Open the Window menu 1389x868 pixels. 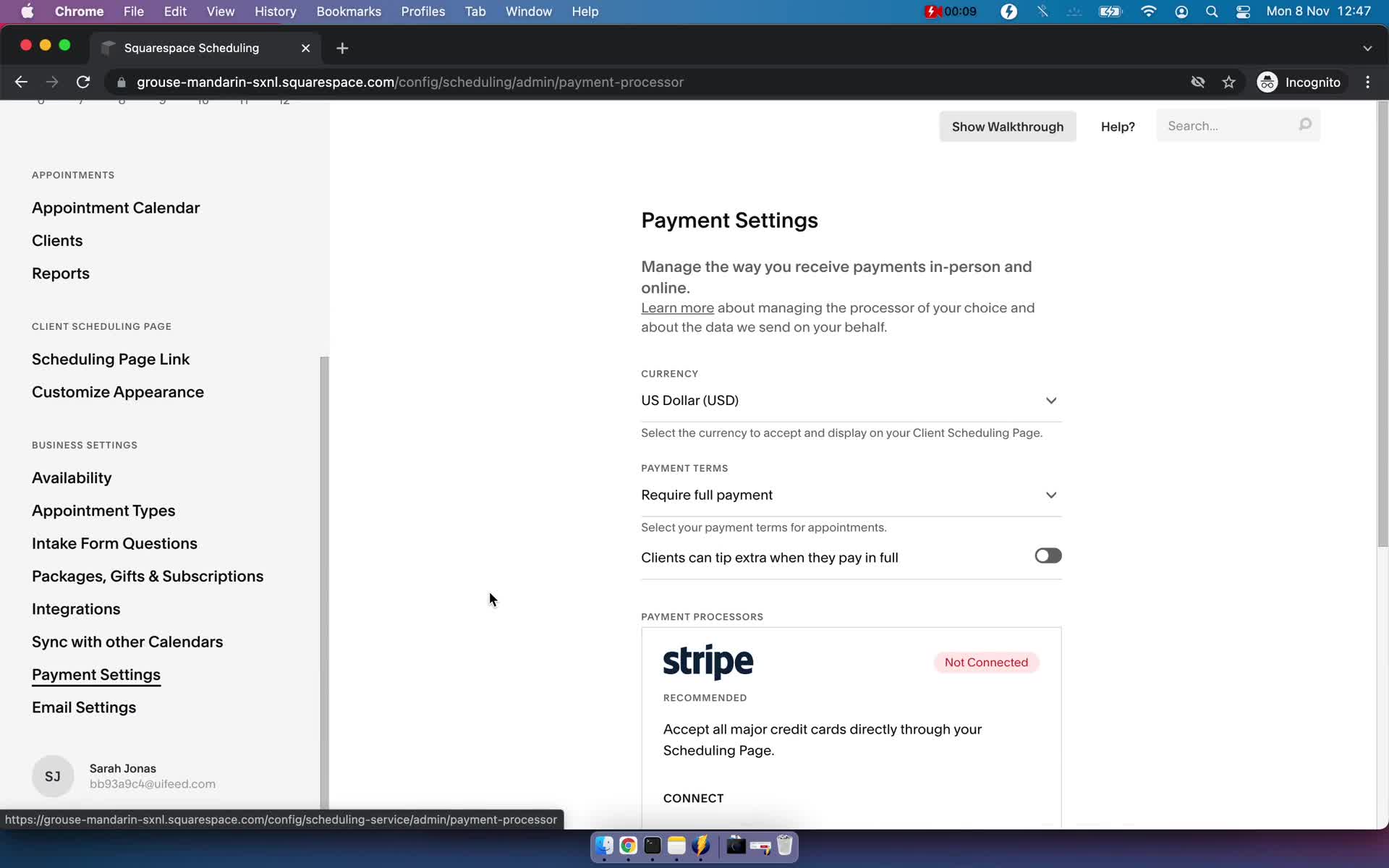[528, 12]
